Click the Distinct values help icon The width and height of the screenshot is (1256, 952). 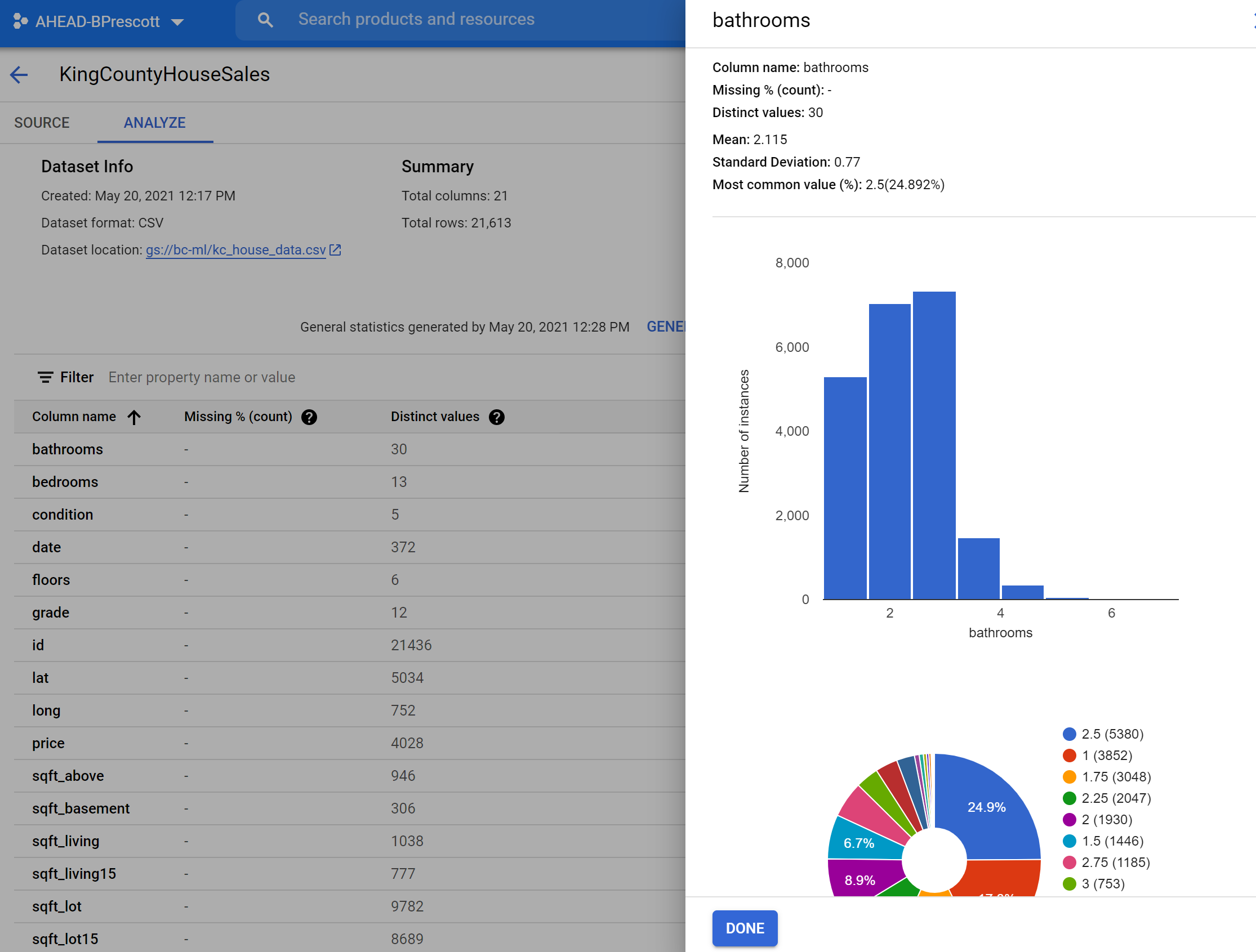[496, 417]
